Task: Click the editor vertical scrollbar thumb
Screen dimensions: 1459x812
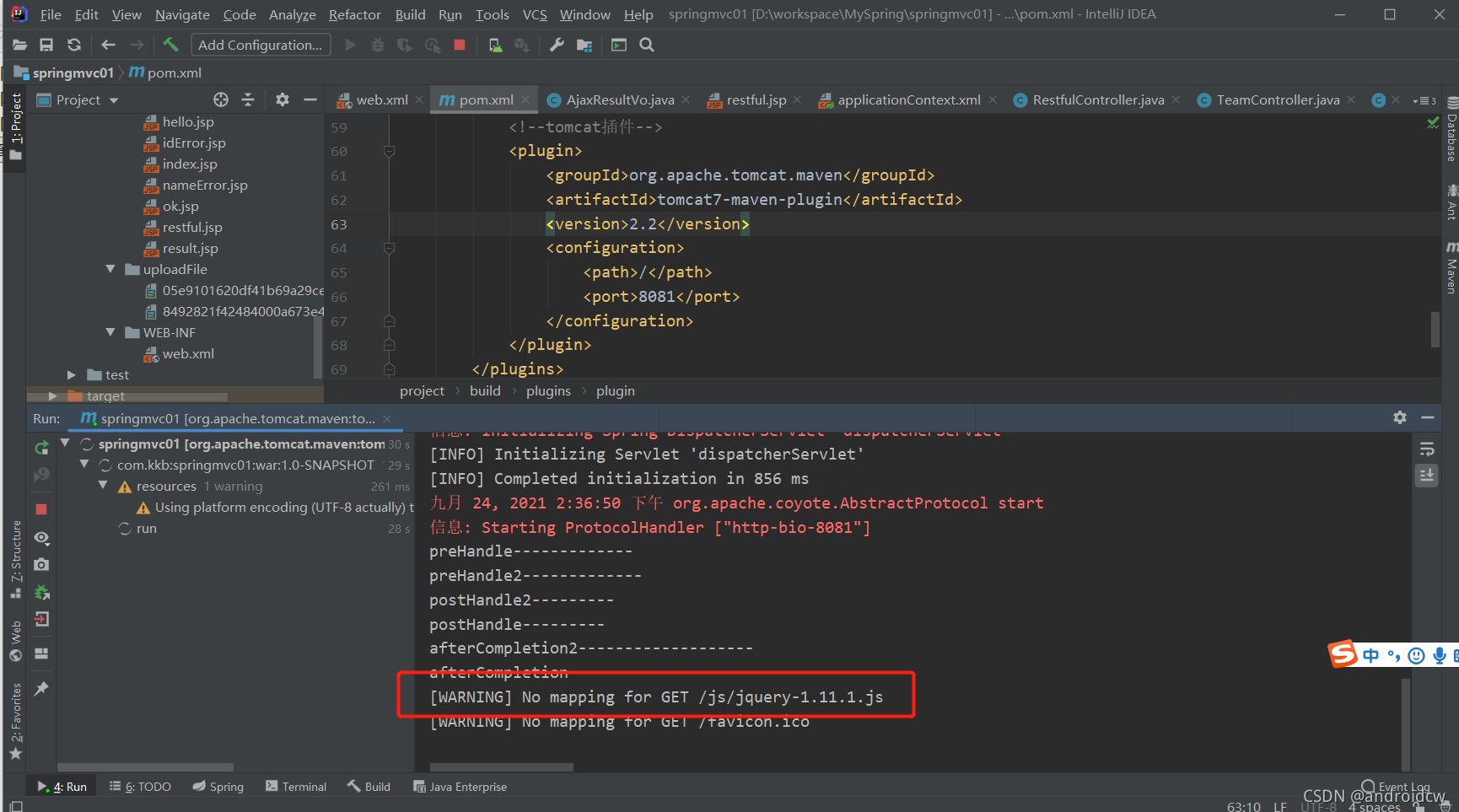Action: coord(1435,329)
